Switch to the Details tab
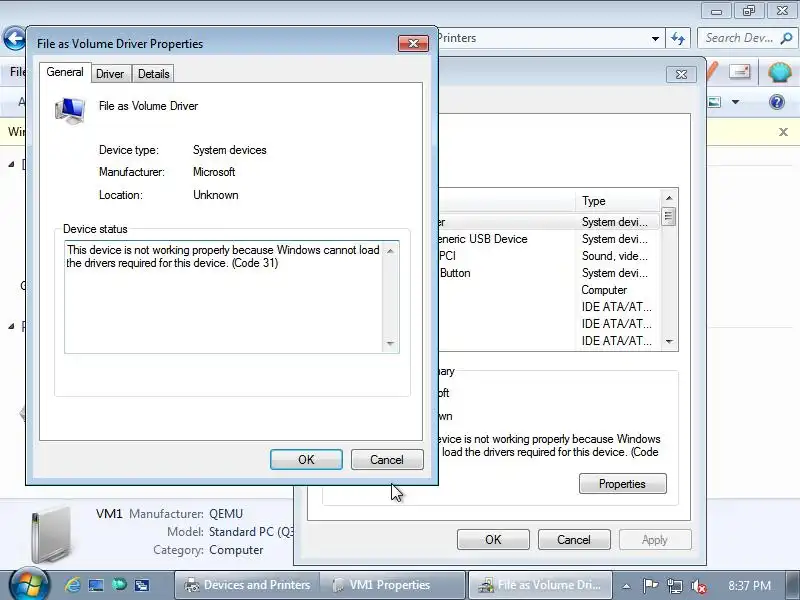 point(154,74)
